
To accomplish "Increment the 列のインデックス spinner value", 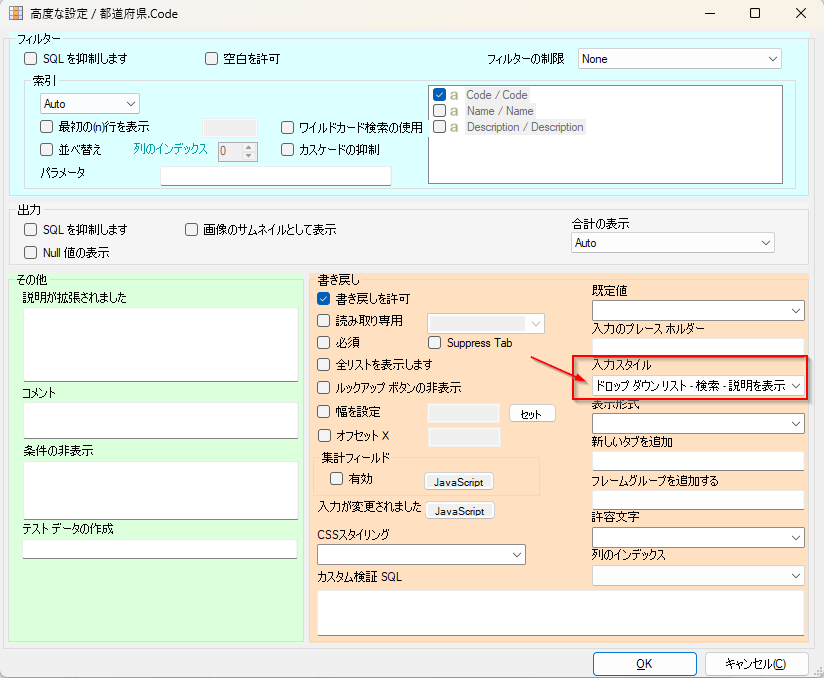I will click(x=249, y=148).
